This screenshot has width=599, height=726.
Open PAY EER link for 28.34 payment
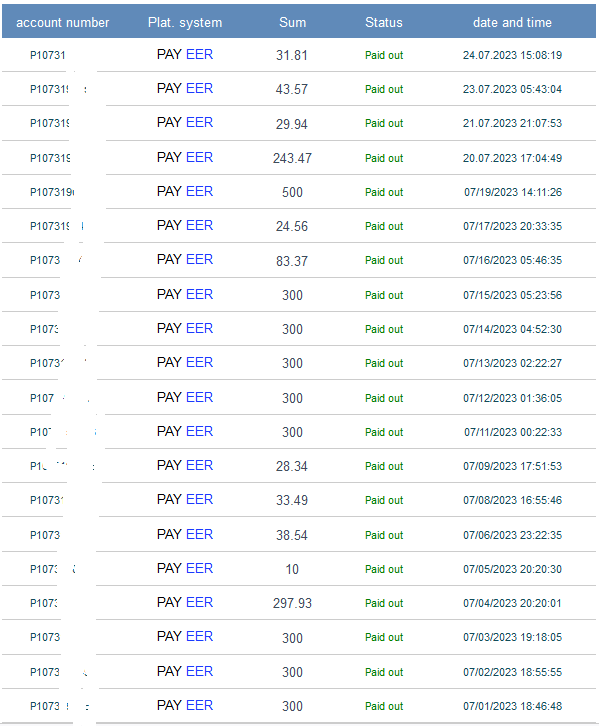(185, 465)
